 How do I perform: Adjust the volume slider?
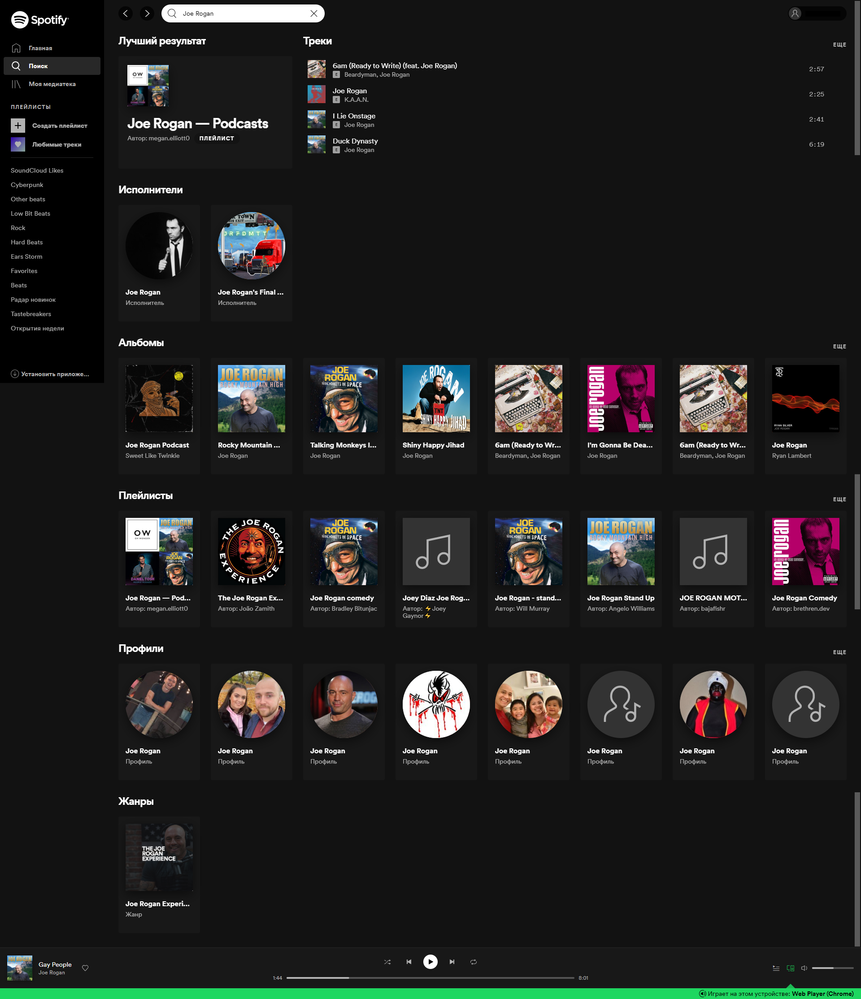[832, 968]
